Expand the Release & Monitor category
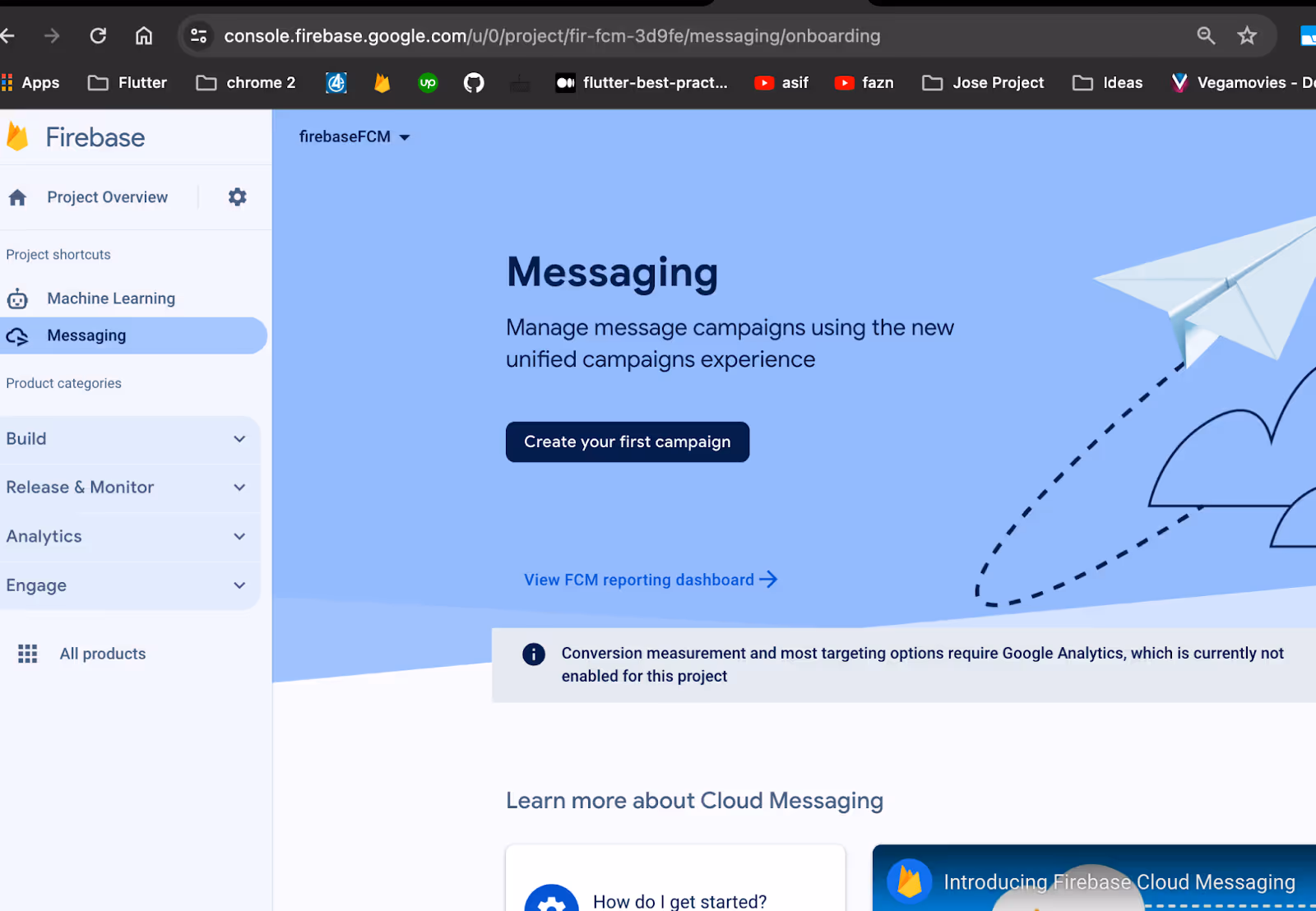This screenshot has width=1316, height=911. (x=129, y=488)
